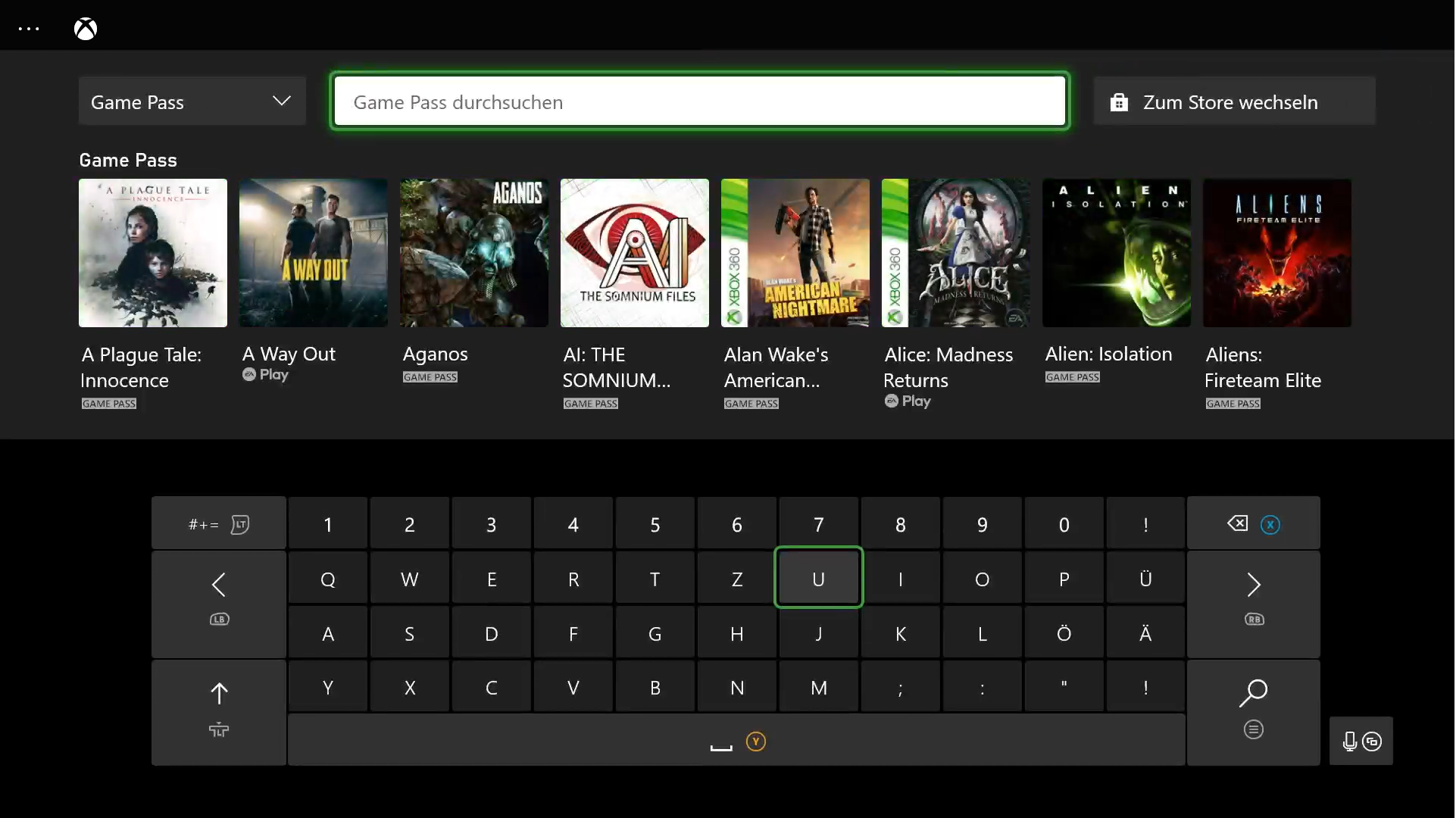Tap the Ä umlaut key

tap(1146, 633)
